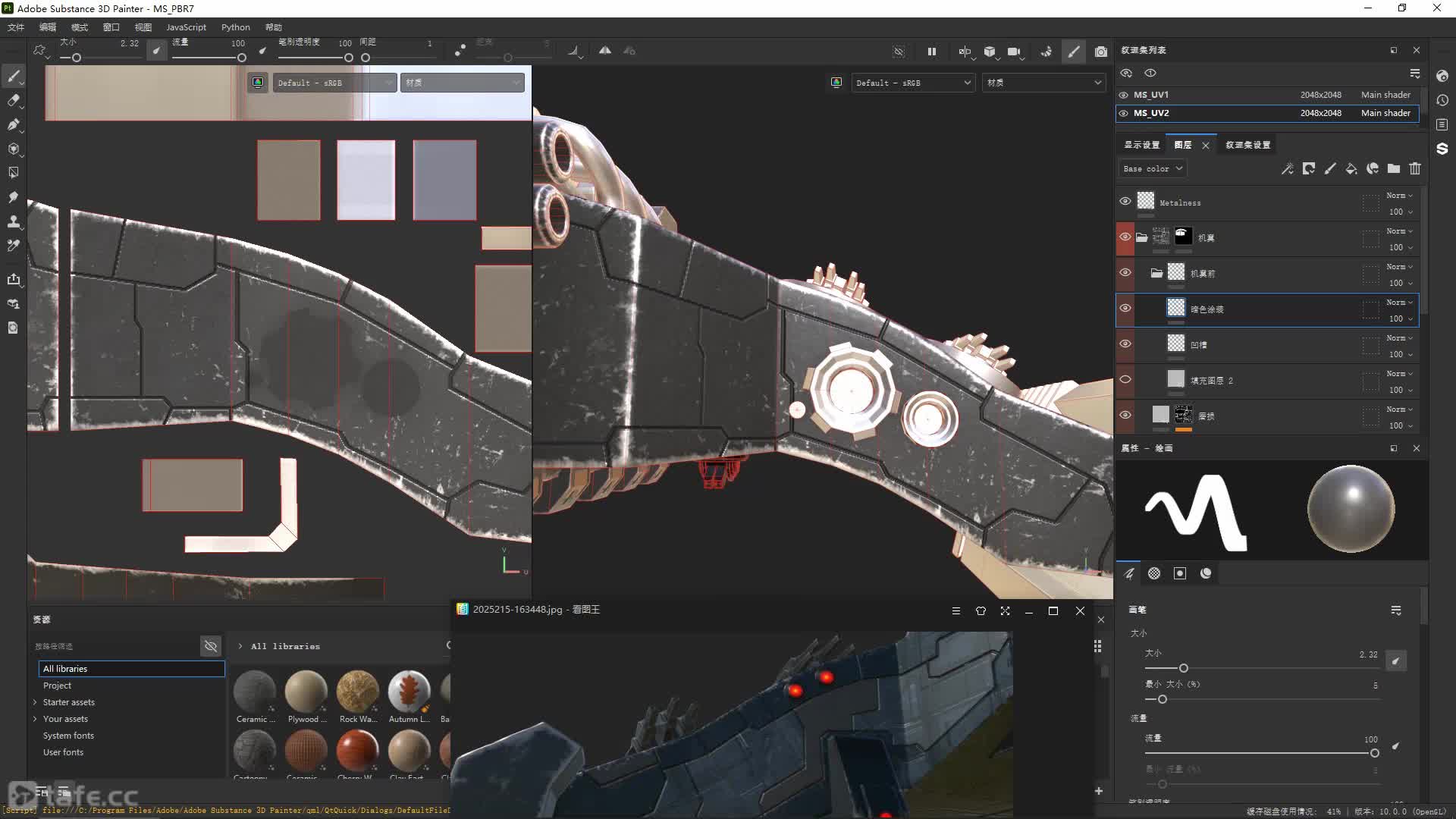1456x819 pixels.
Task: Adjust the 大小 size slider in properties panel
Action: (x=1183, y=668)
